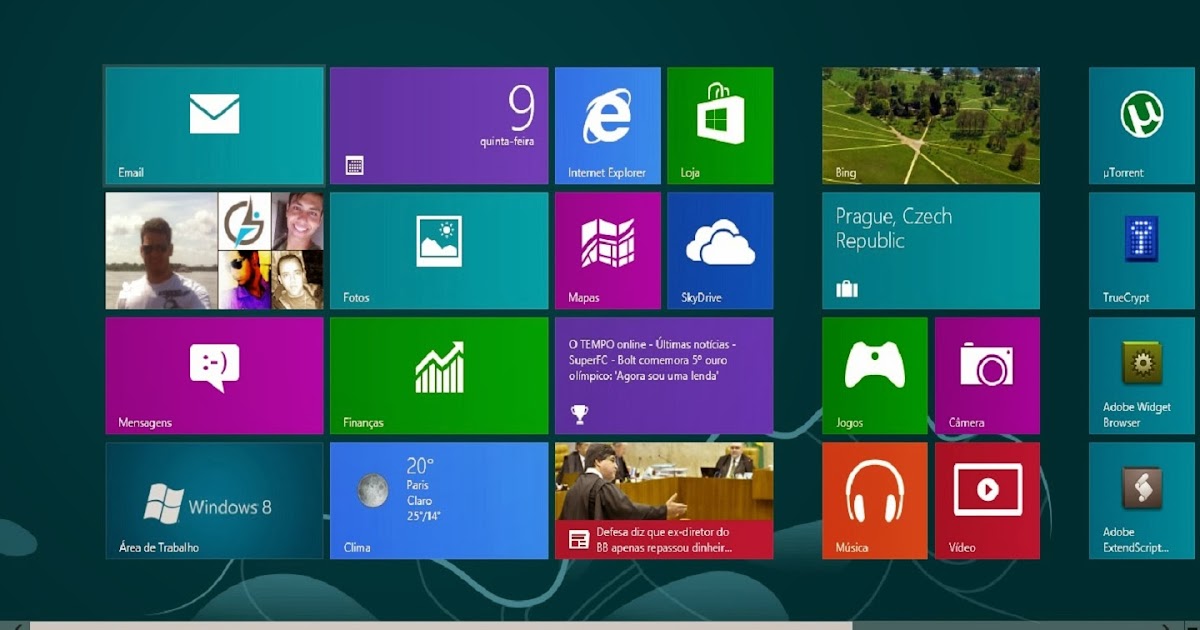Open the Música tile
The height and width of the screenshot is (630, 1200).
pyautogui.click(x=875, y=501)
